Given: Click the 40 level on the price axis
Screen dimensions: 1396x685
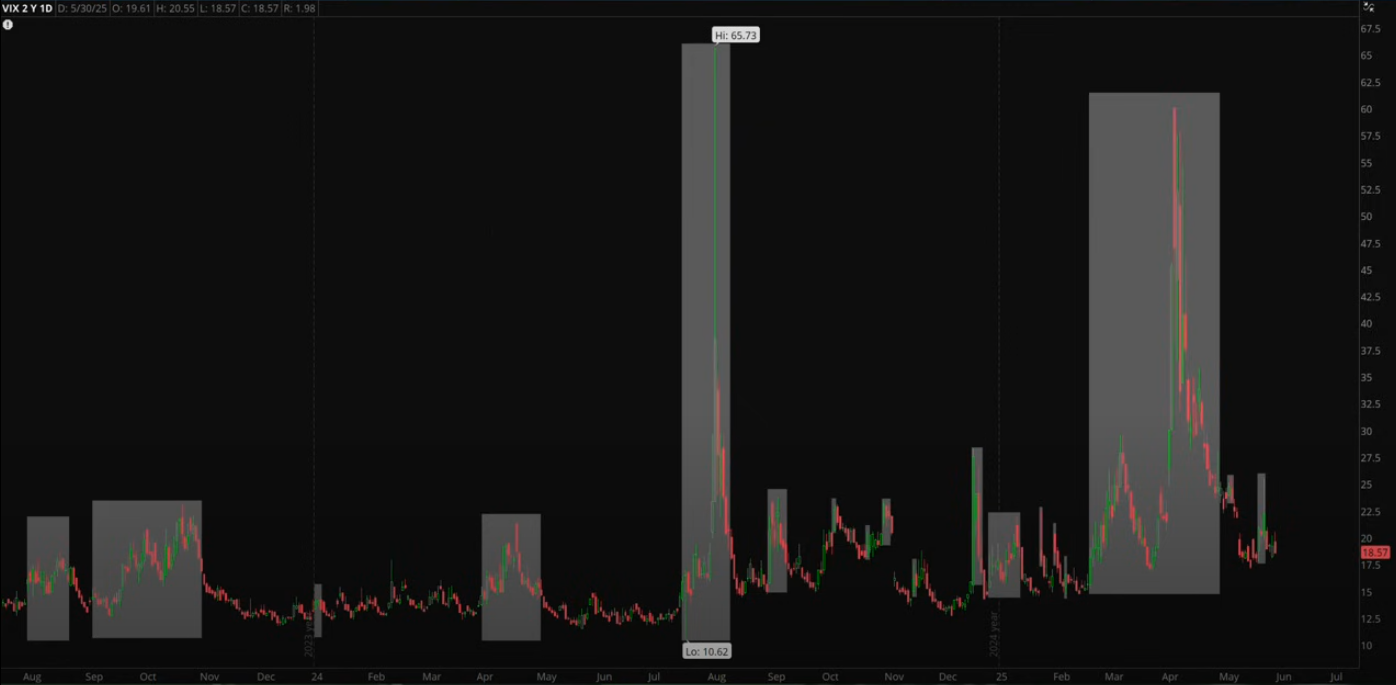Looking at the screenshot, I should [x=1366, y=324].
